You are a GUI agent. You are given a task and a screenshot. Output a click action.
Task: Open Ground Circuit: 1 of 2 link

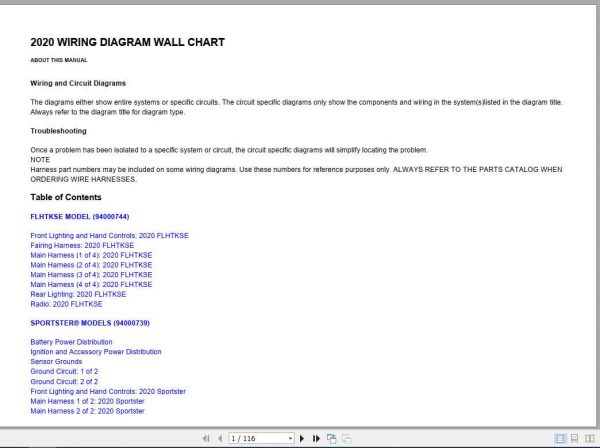[x=64, y=371]
